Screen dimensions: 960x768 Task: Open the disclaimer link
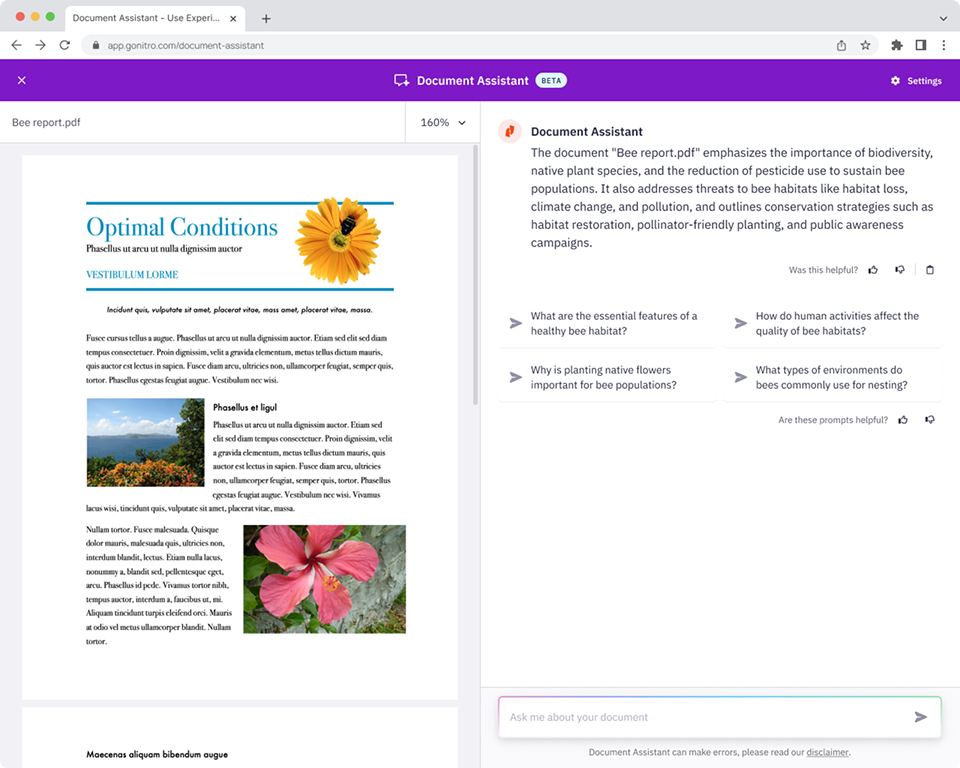coord(827,752)
